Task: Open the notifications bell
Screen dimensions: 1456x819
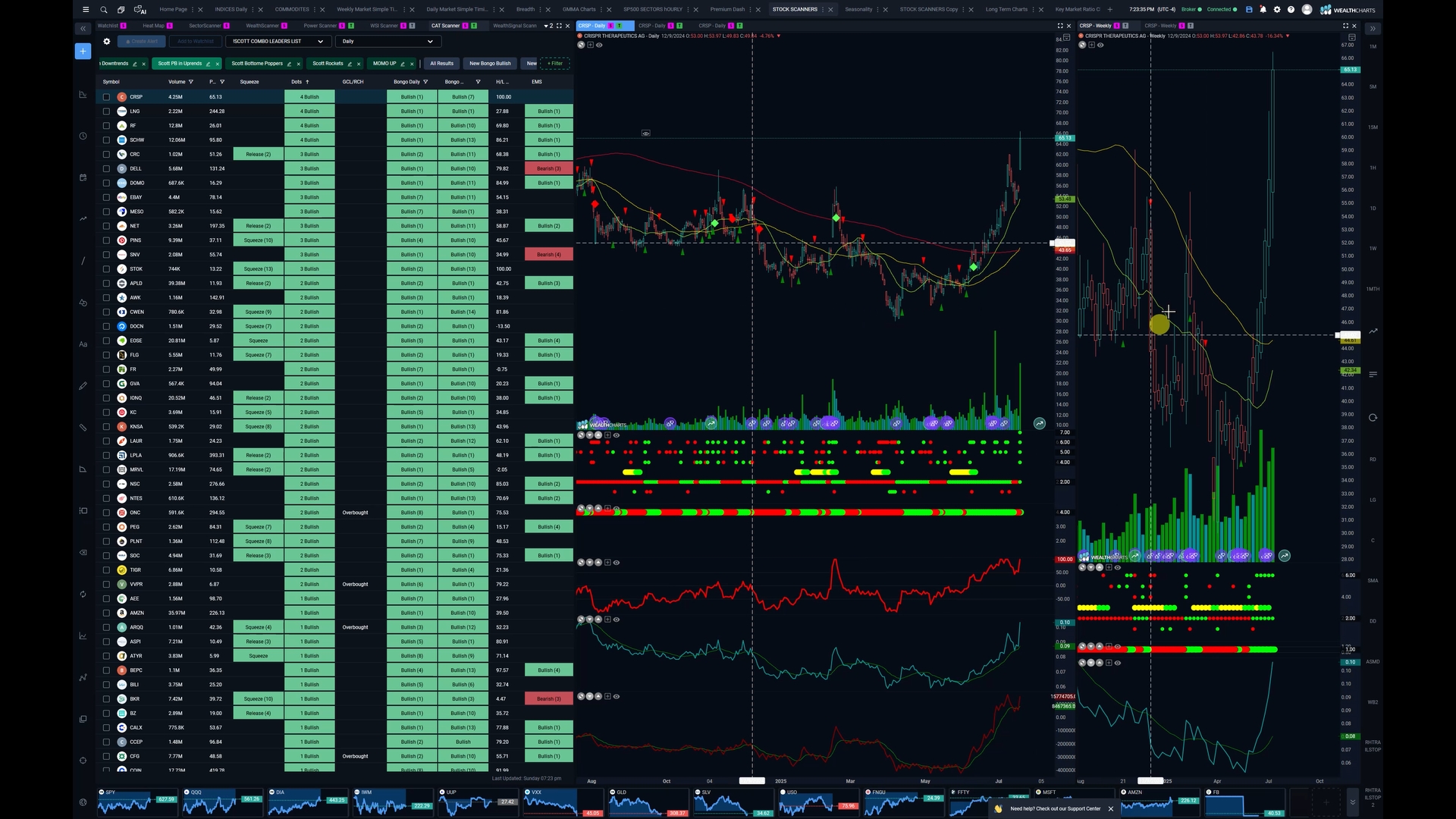Action: click(x=1263, y=10)
